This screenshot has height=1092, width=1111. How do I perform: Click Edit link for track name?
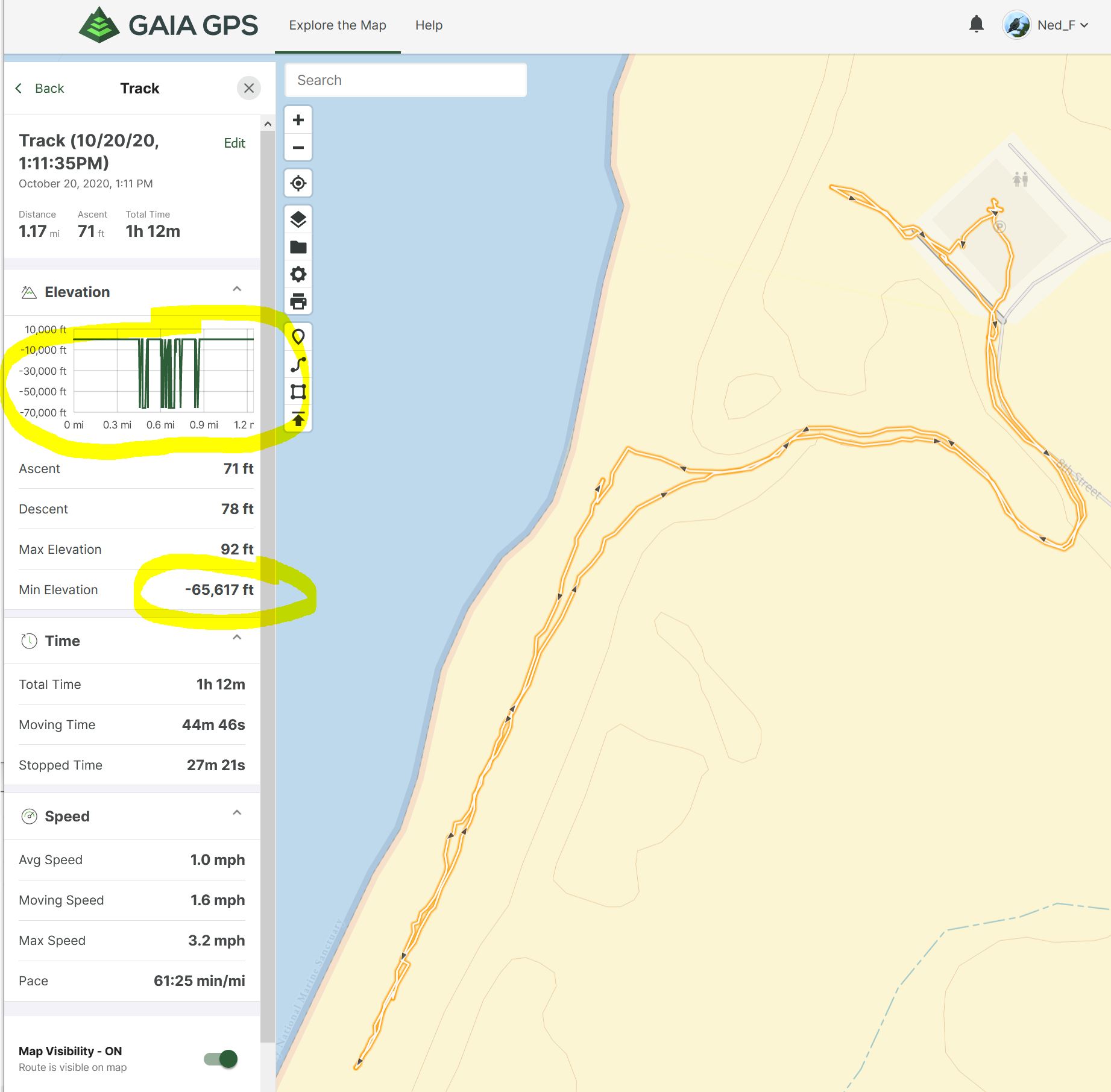pos(234,143)
